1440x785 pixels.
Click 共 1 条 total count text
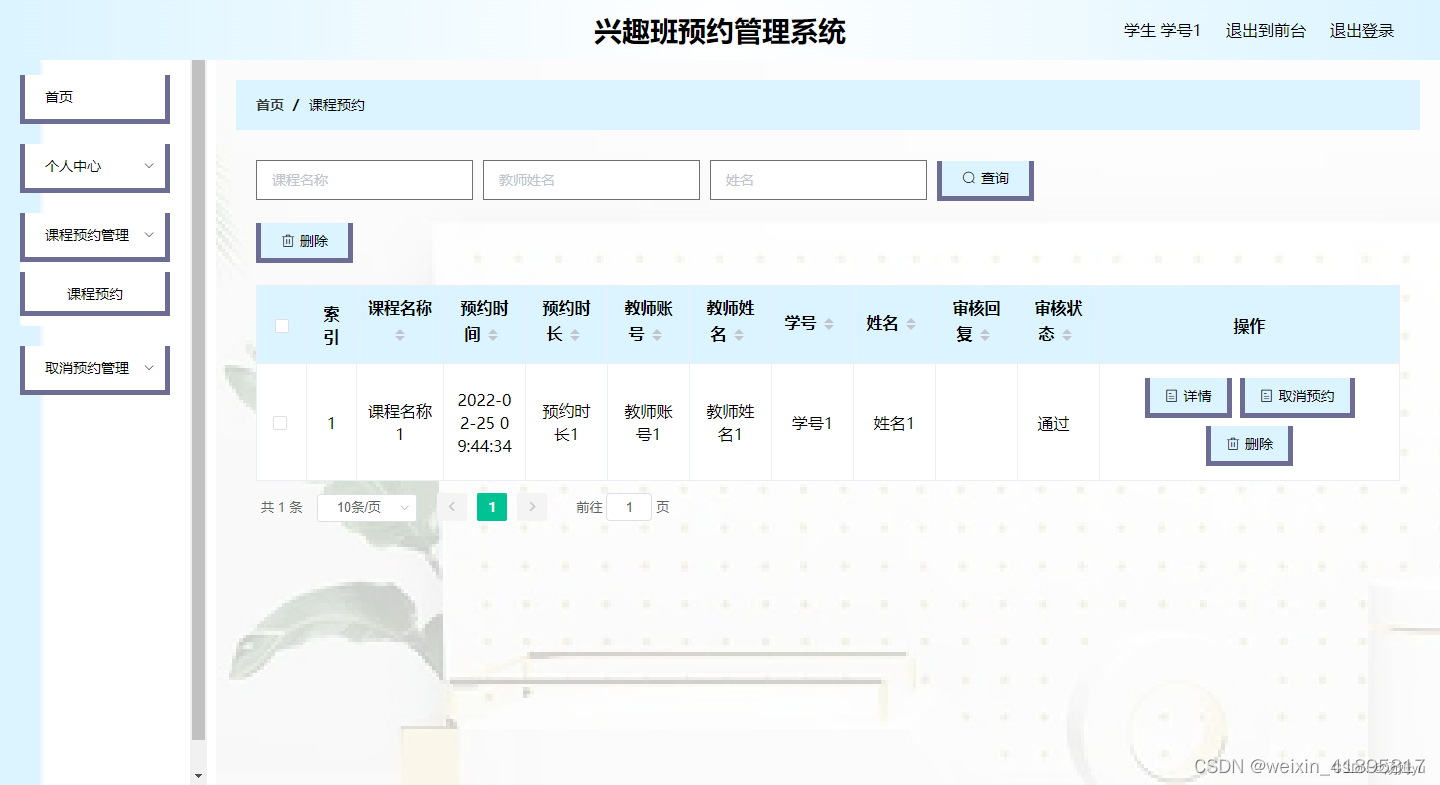pyautogui.click(x=281, y=507)
